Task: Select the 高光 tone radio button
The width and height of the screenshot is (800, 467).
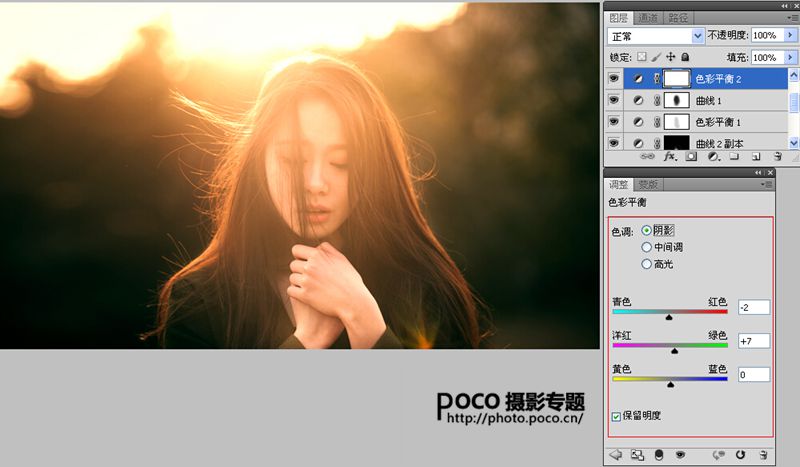Action: 646,264
